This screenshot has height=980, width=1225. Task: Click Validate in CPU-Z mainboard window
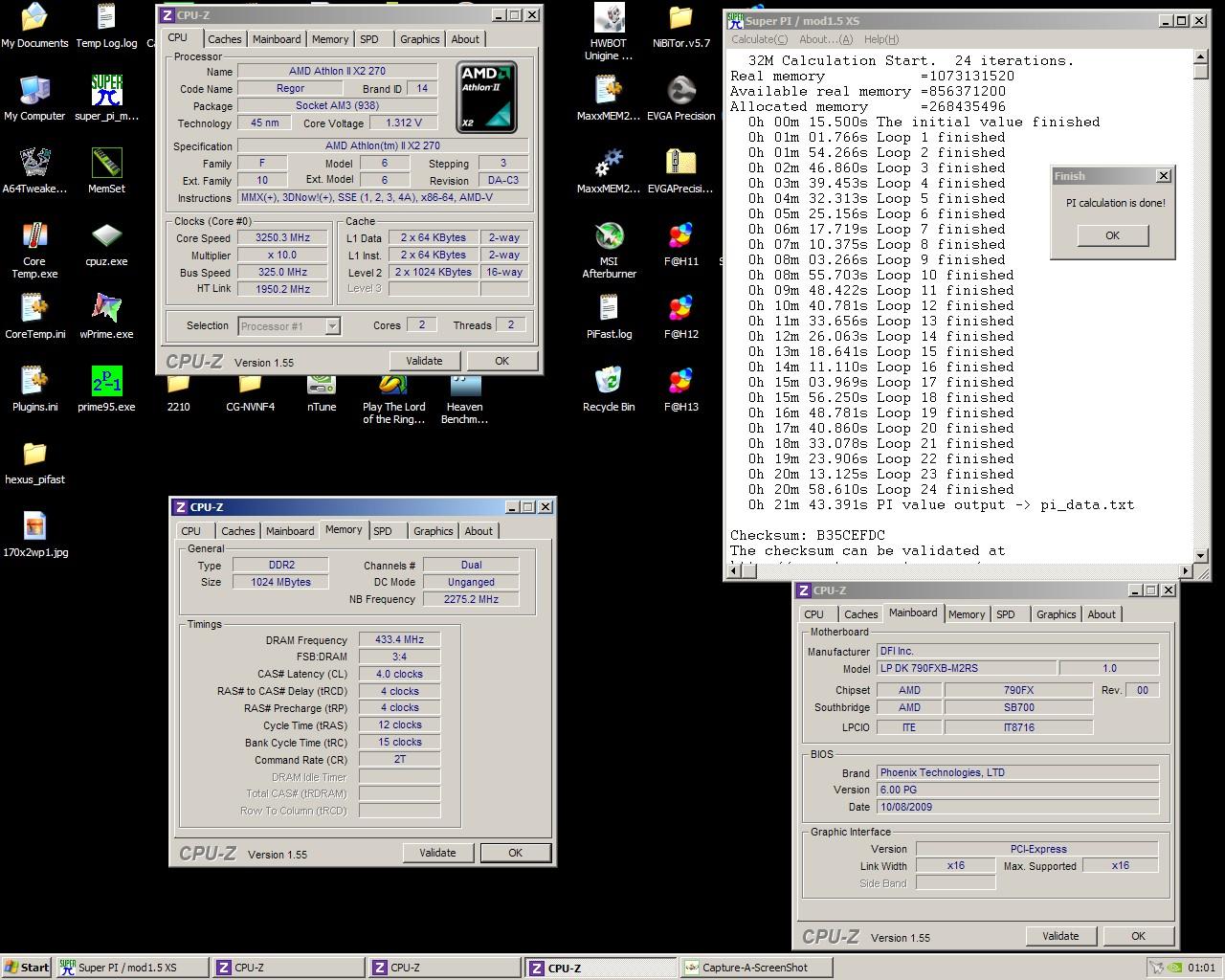pyautogui.click(x=1060, y=936)
